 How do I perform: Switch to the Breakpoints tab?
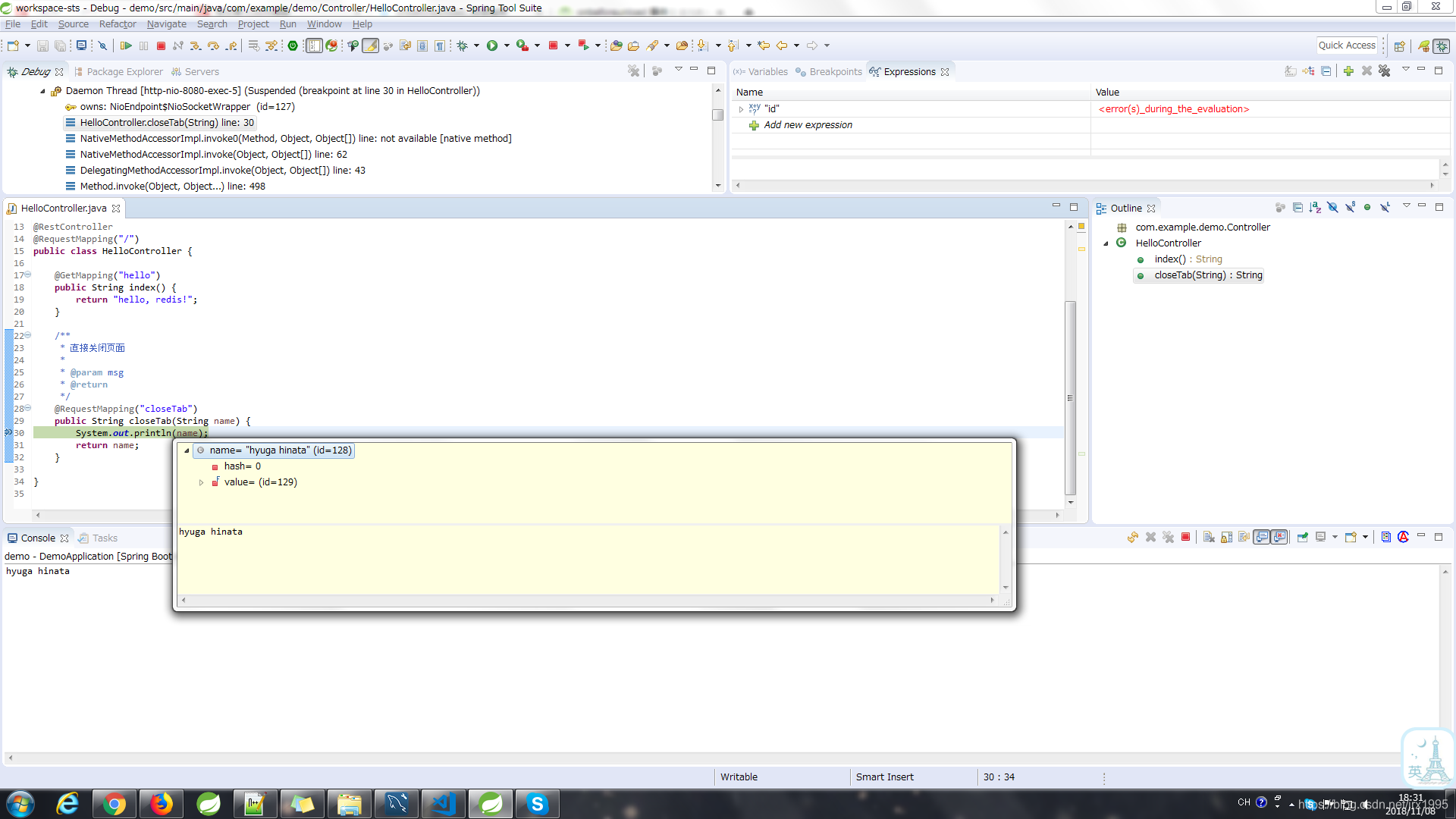tap(835, 72)
